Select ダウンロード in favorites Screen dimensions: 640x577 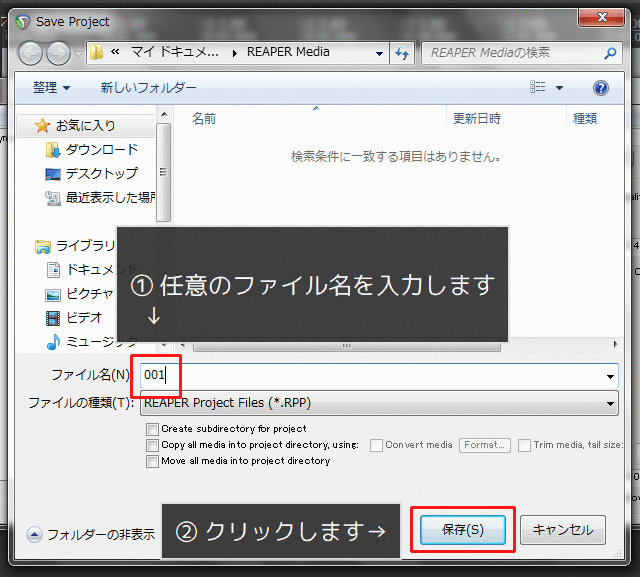pyautogui.click(x=101, y=149)
